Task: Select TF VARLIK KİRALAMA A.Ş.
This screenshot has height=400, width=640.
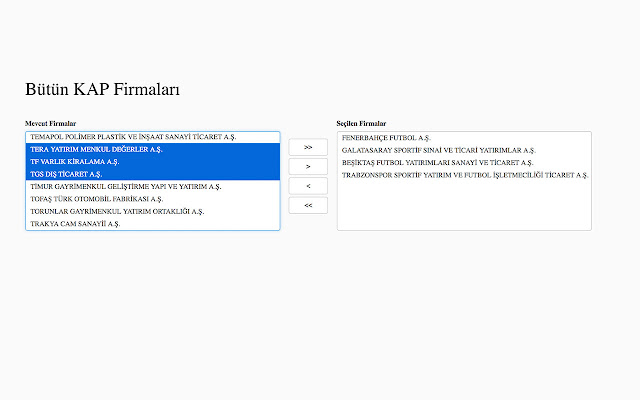Action: pos(153,162)
